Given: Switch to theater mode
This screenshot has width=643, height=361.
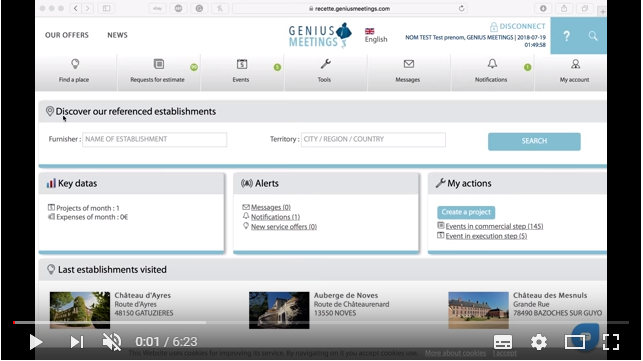Looking at the screenshot, I should pos(575,342).
